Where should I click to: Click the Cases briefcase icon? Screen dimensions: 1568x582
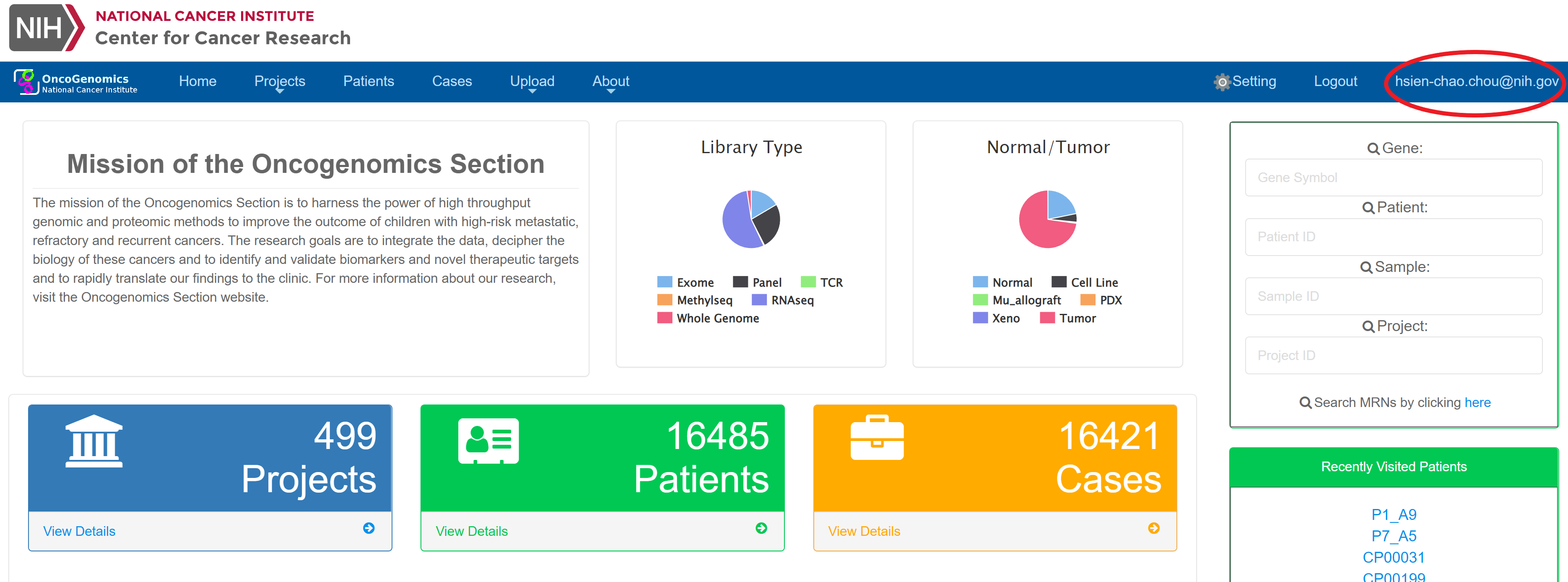877,438
